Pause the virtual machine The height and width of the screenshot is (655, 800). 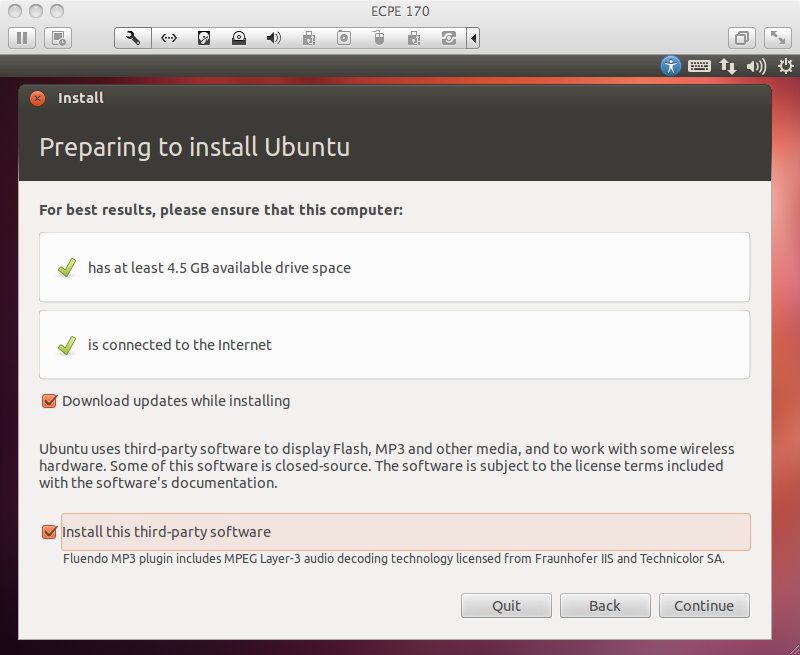(23, 38)
